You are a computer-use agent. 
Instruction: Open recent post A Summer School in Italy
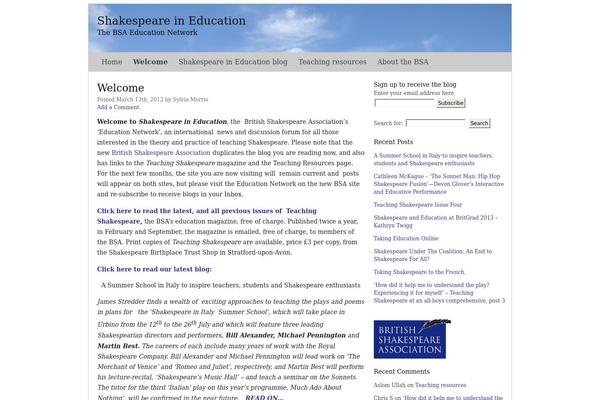[433, 160]
